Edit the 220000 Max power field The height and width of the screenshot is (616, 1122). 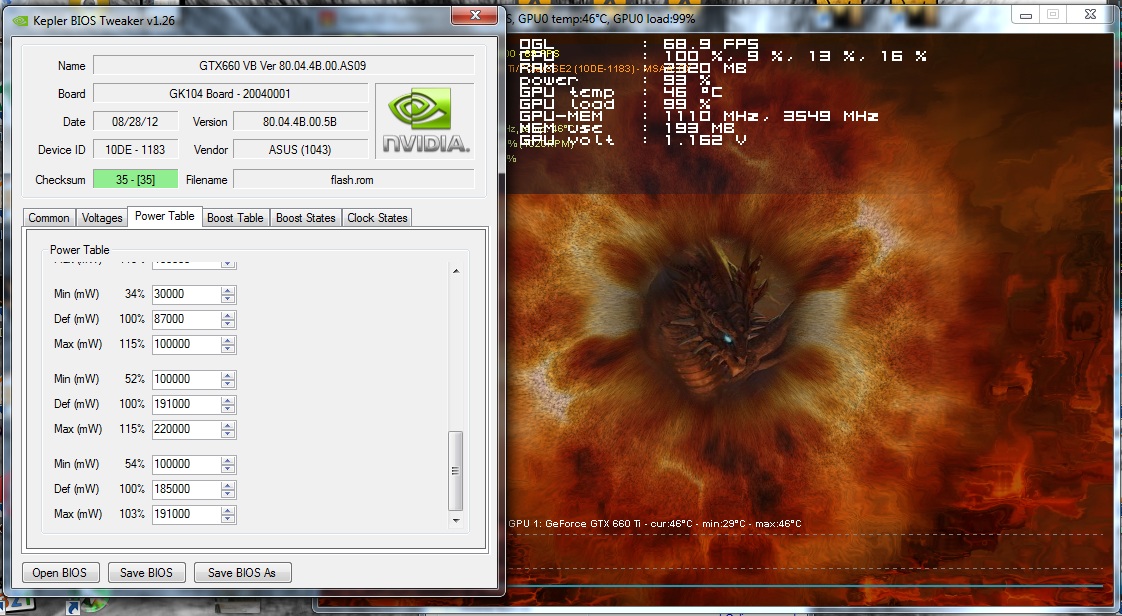point(186,429)
